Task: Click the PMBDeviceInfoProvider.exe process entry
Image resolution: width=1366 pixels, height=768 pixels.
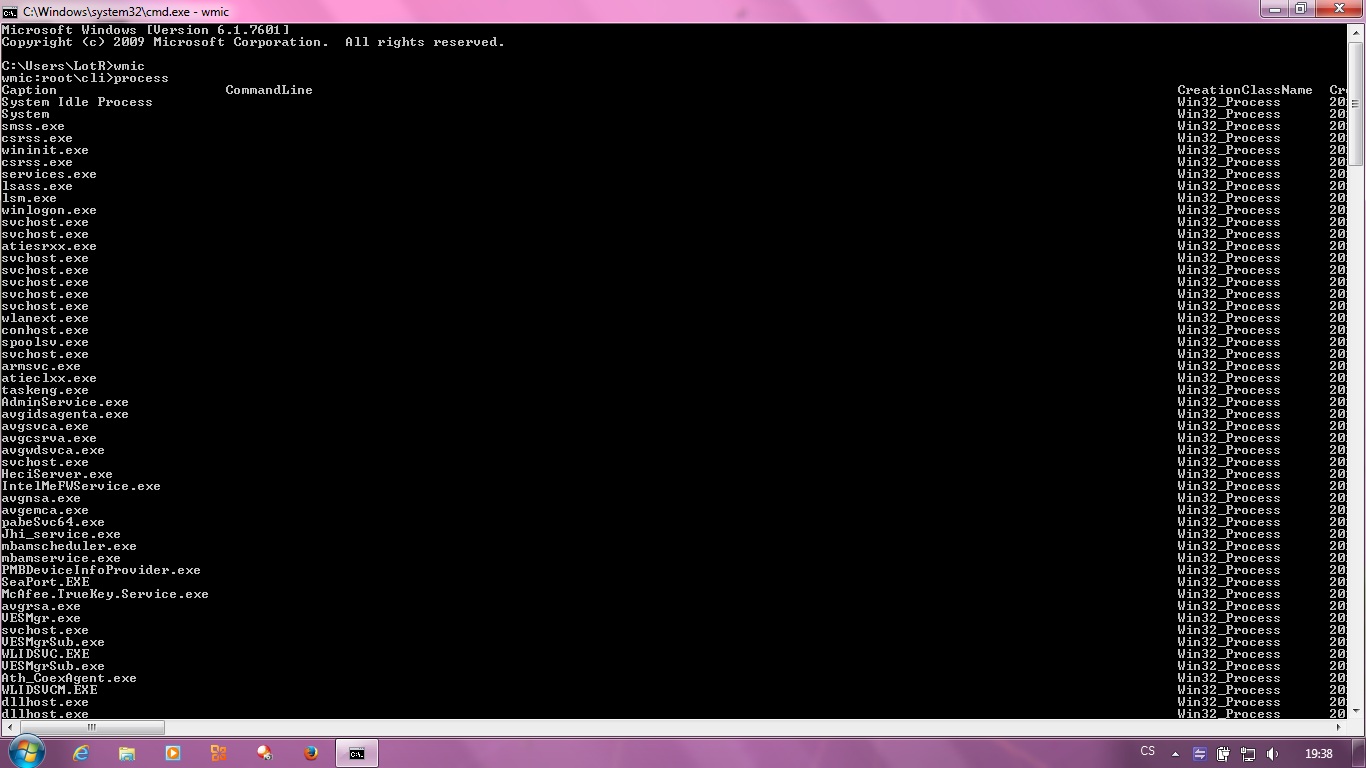Action: tap(101, 570)
